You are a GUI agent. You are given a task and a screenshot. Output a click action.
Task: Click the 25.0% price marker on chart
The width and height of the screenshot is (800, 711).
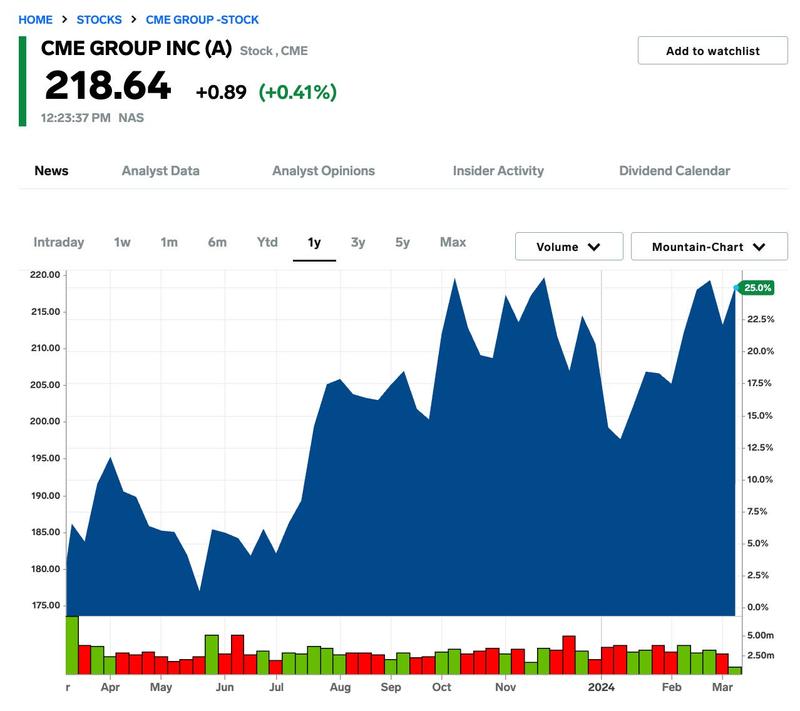click(757, 288)
